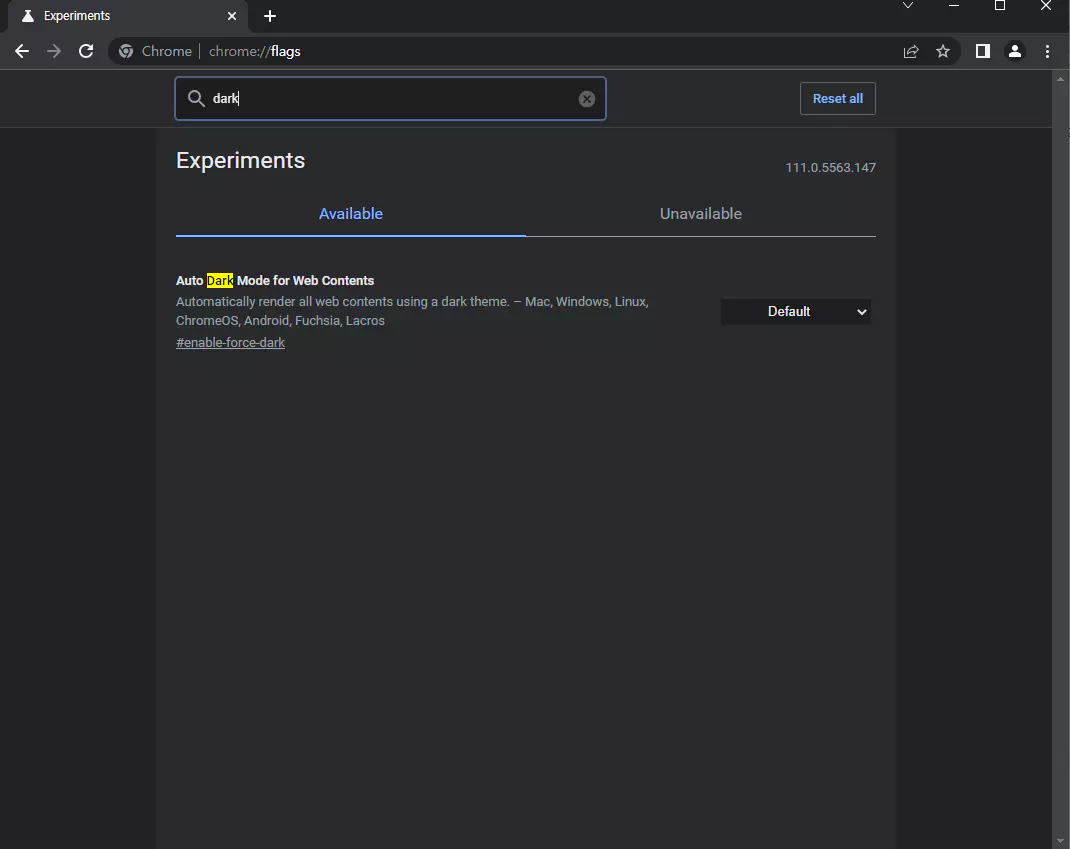
Task: Click the scrollbar up arrow
Action: click(x=1060, y=78)
